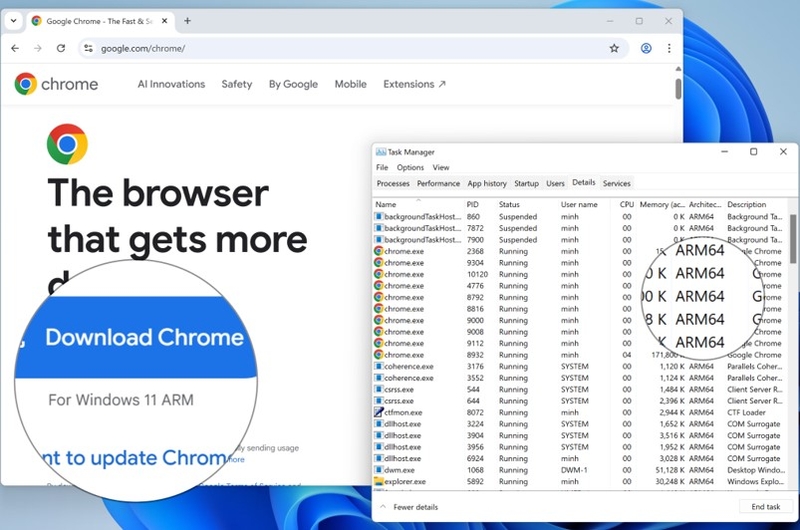Viewport: 800px width, 530px height.
Task: Select chrome.exe row with PID 8932
Action: point(581,355)
